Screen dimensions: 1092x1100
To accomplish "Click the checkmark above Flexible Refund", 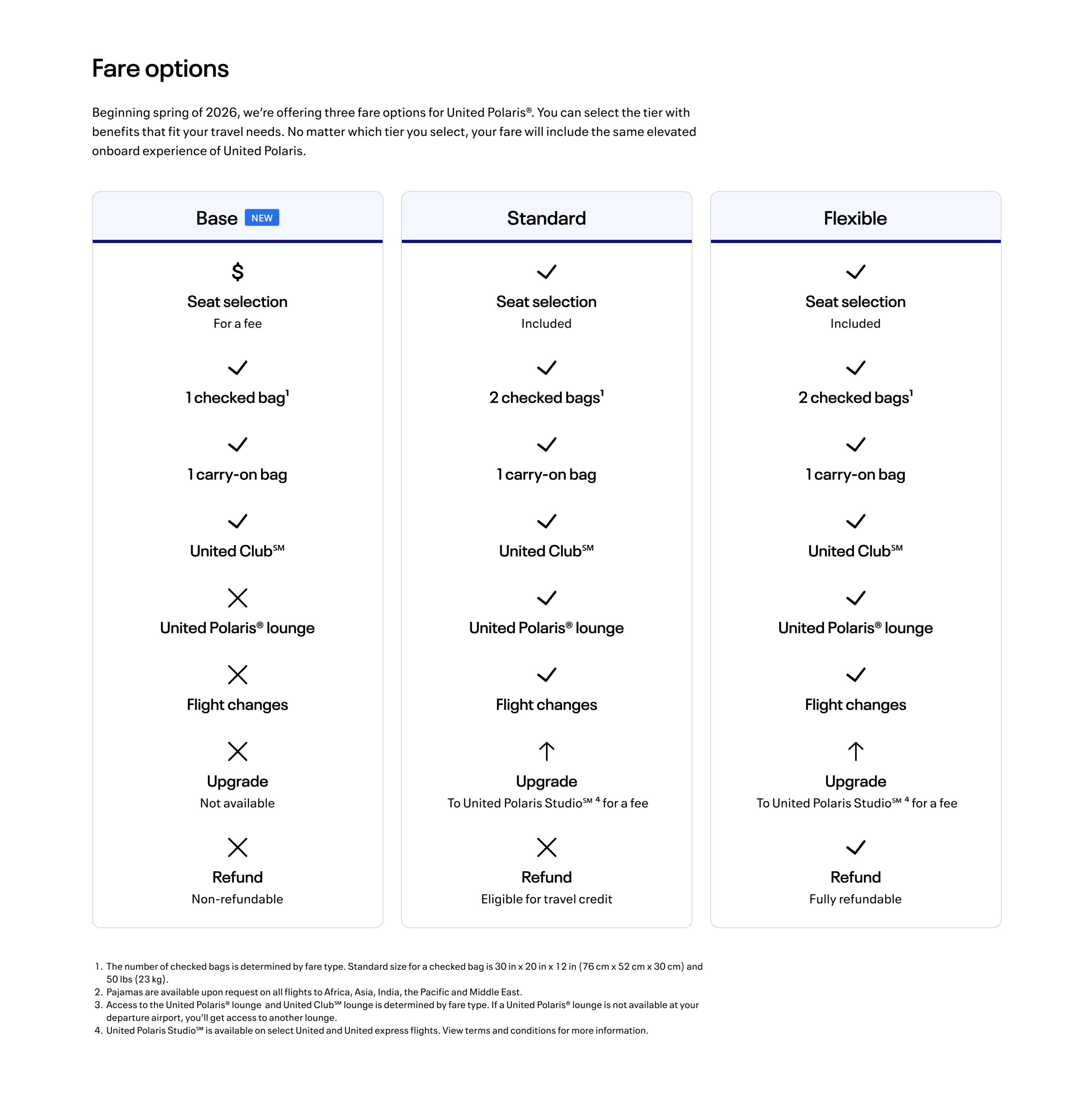I will click(x=855, y=847).
